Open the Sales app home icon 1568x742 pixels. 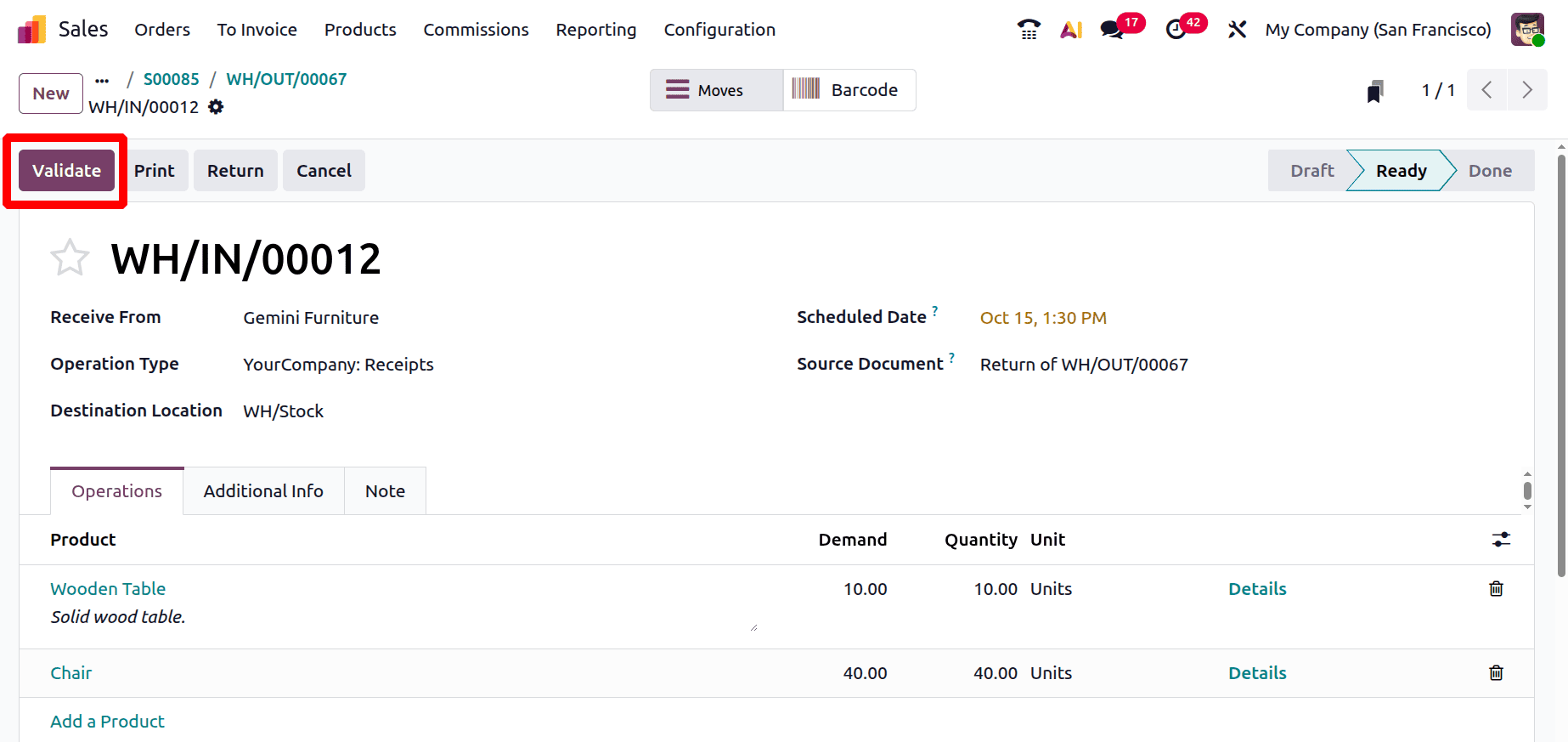[x=31, y=30]
